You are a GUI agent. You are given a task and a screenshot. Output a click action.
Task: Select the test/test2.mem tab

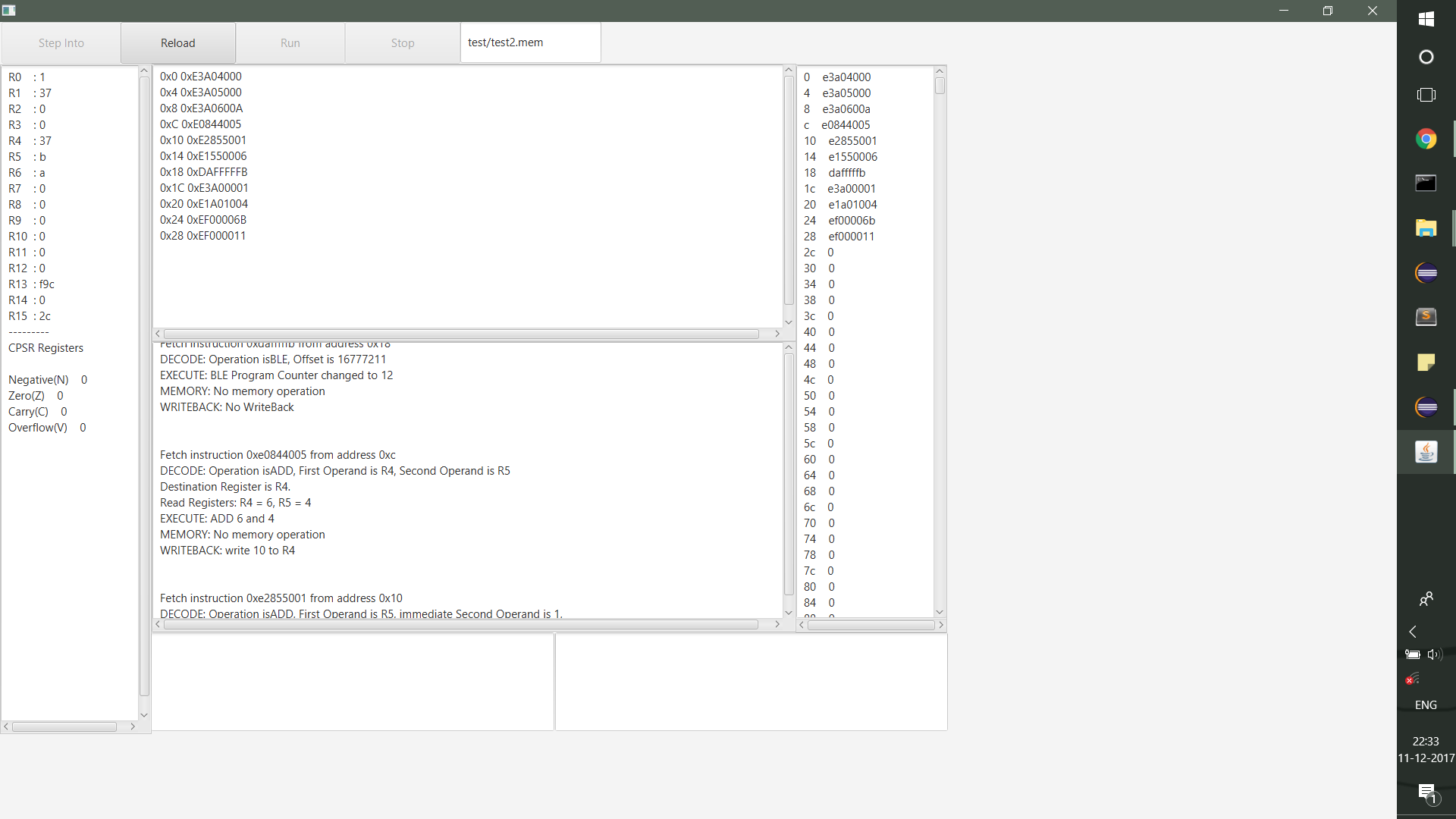click(x=529, y=42)
